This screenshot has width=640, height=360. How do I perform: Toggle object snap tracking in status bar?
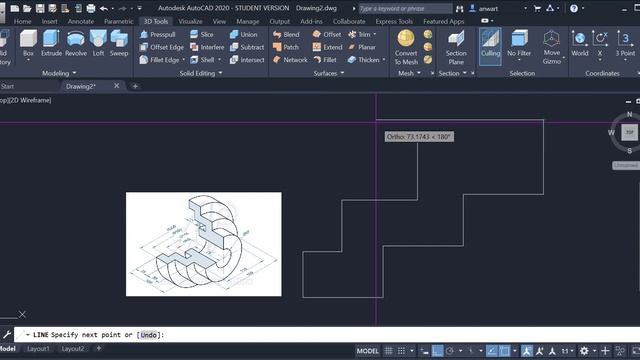492,351
